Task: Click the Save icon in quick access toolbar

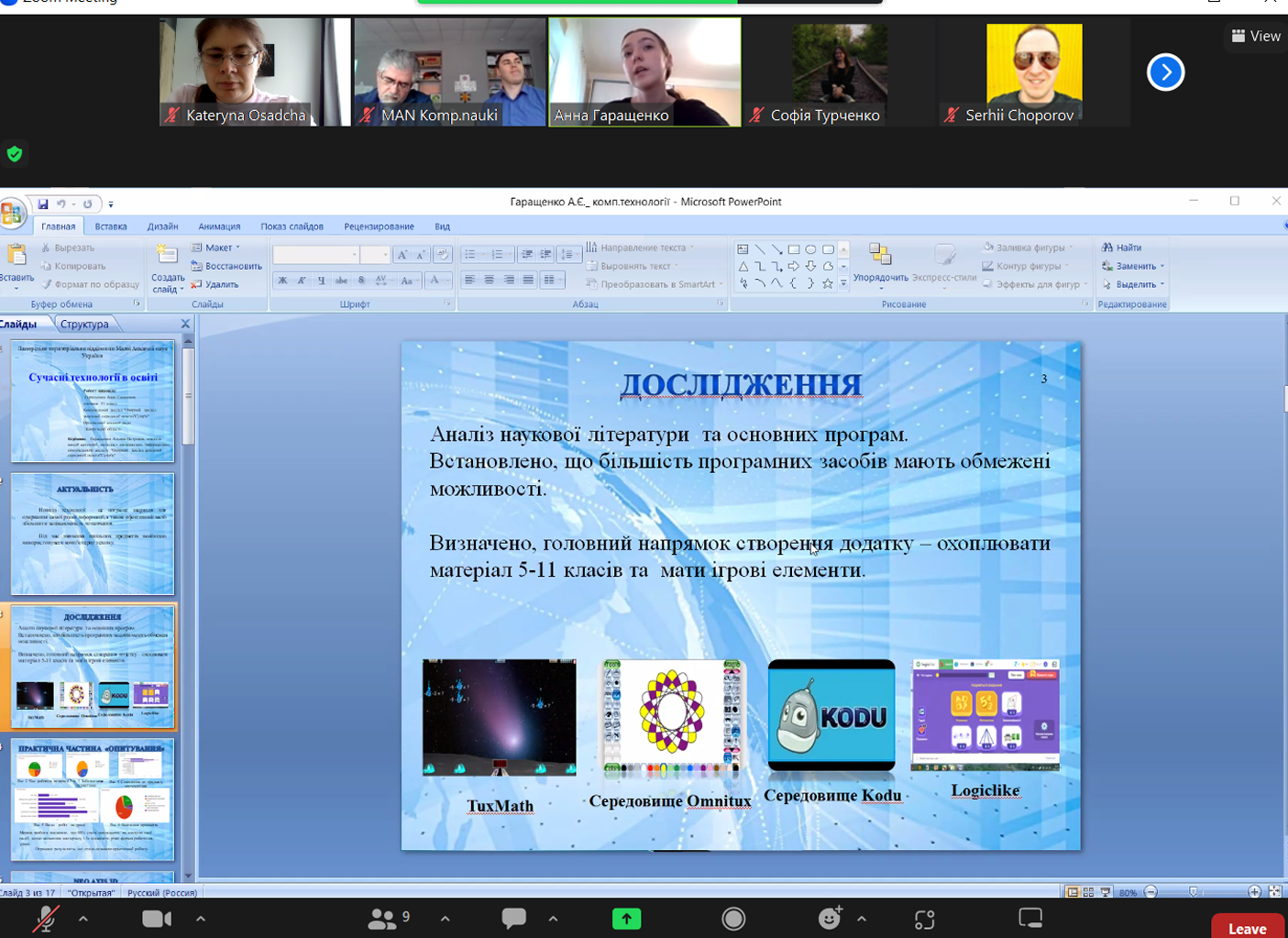Action: (x=42, y=204)
